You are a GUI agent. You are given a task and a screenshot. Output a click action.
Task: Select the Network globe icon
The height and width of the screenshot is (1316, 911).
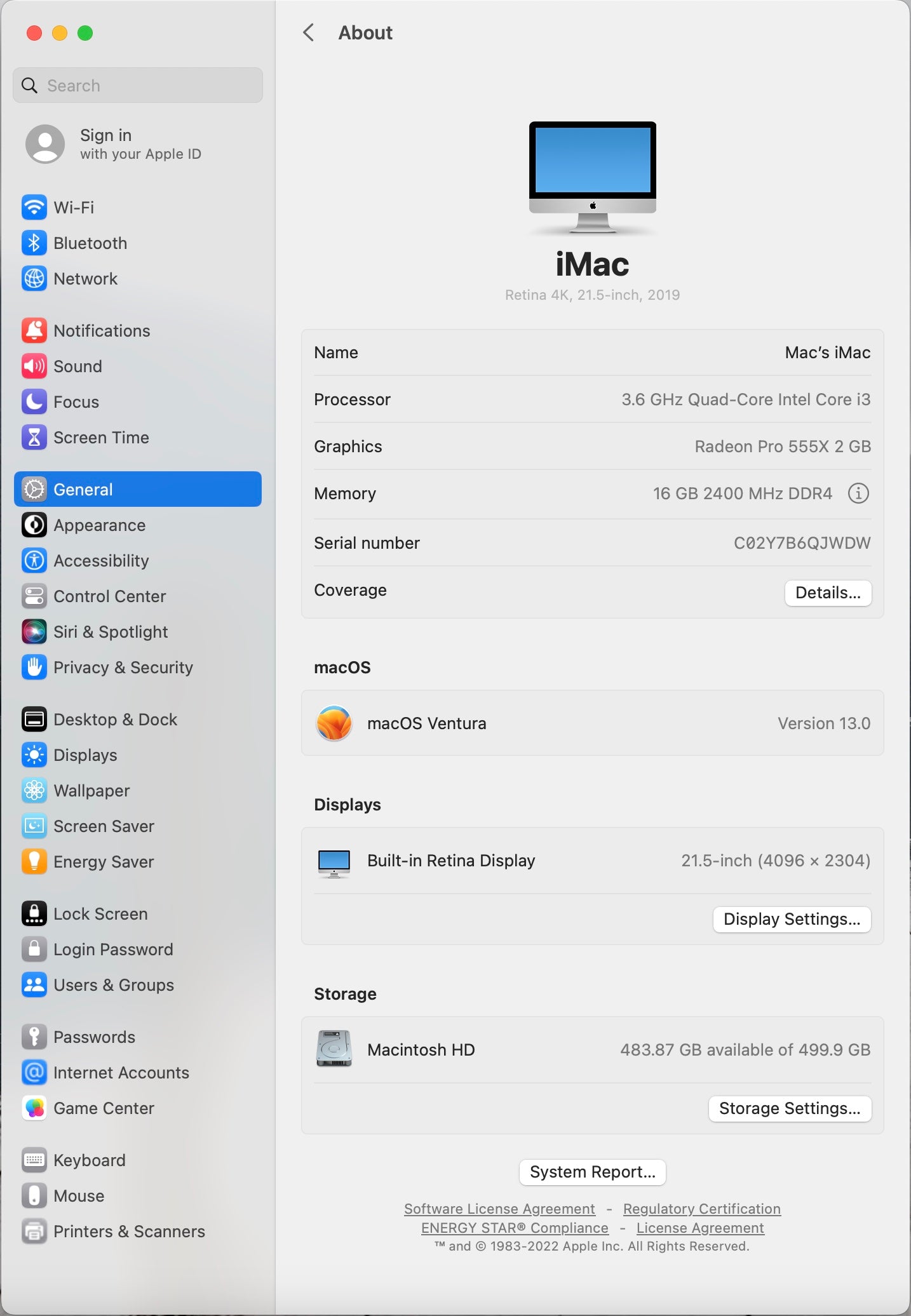pyautogui.click(x=34, y=278)
